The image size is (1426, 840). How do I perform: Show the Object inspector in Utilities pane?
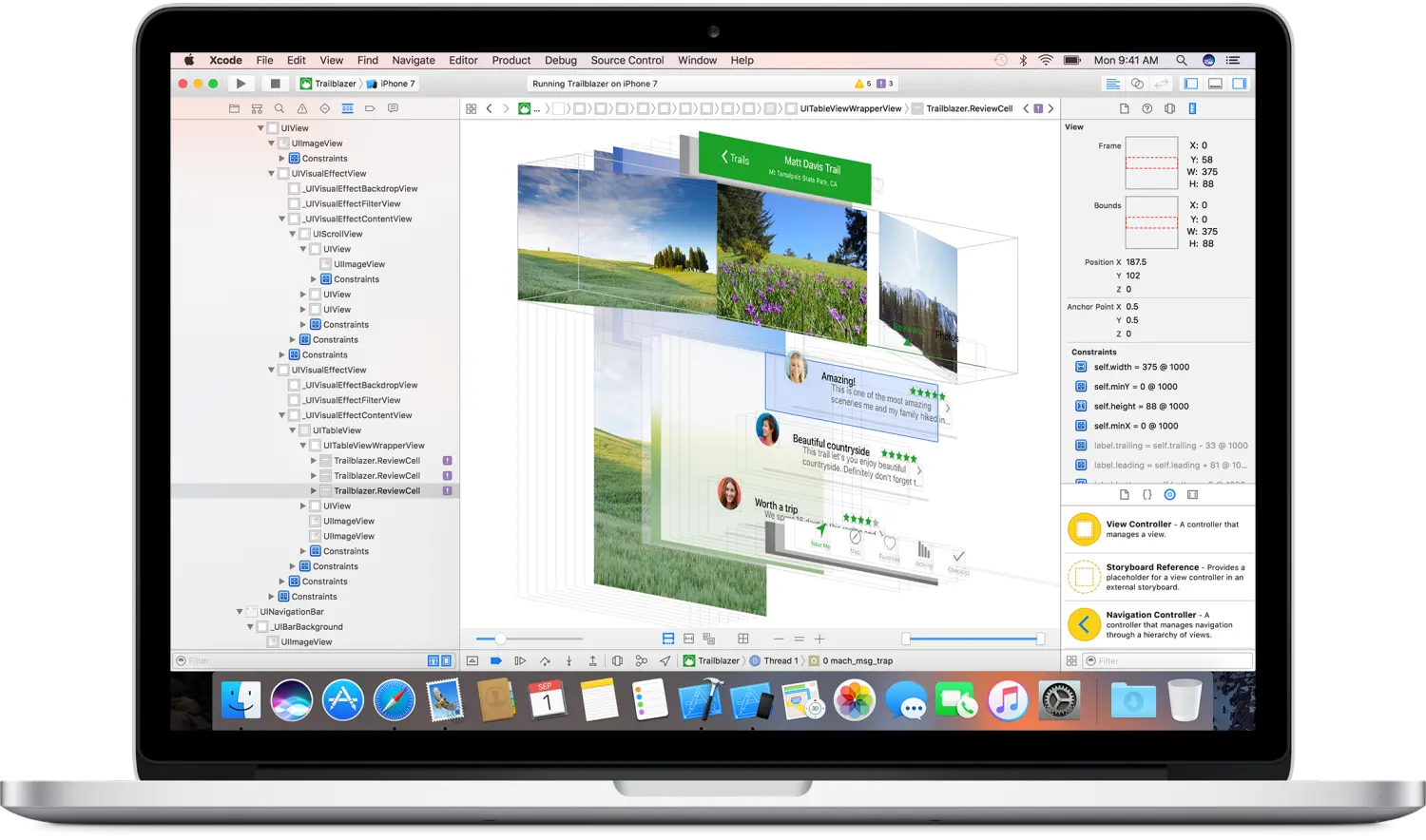pos(1170,108)
